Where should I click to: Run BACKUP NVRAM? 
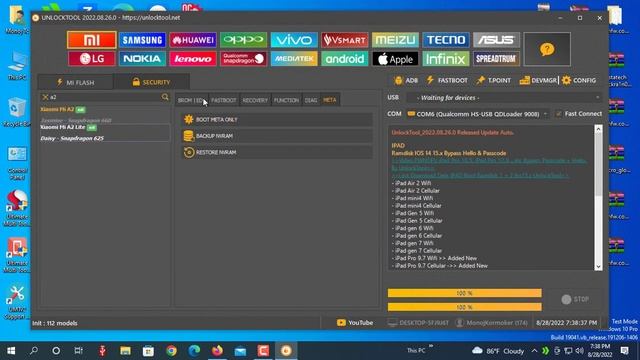(x=277, y=136)
